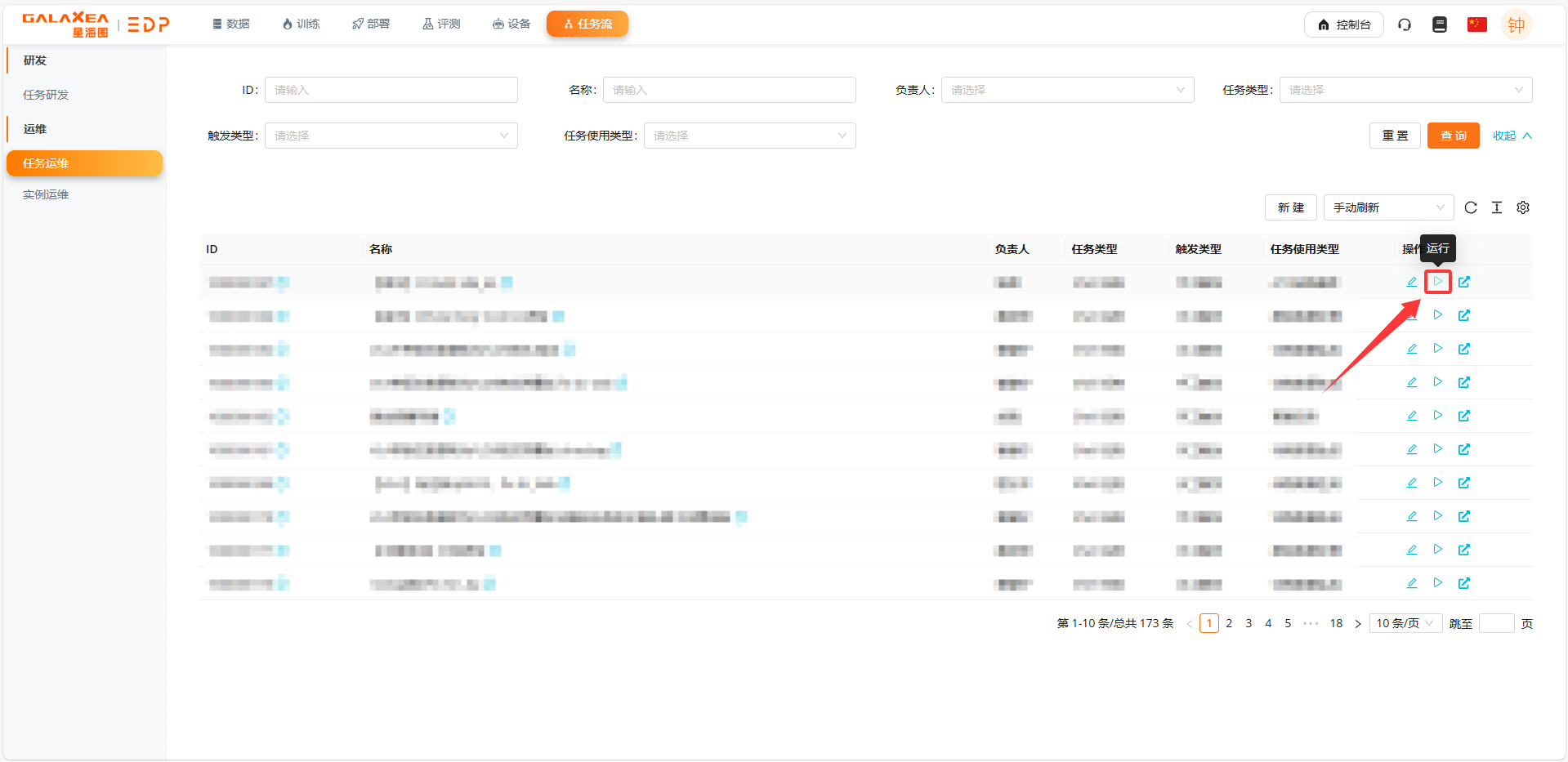Go to page 5 in pagination

pyautogui.click(x=1288, y=623)
